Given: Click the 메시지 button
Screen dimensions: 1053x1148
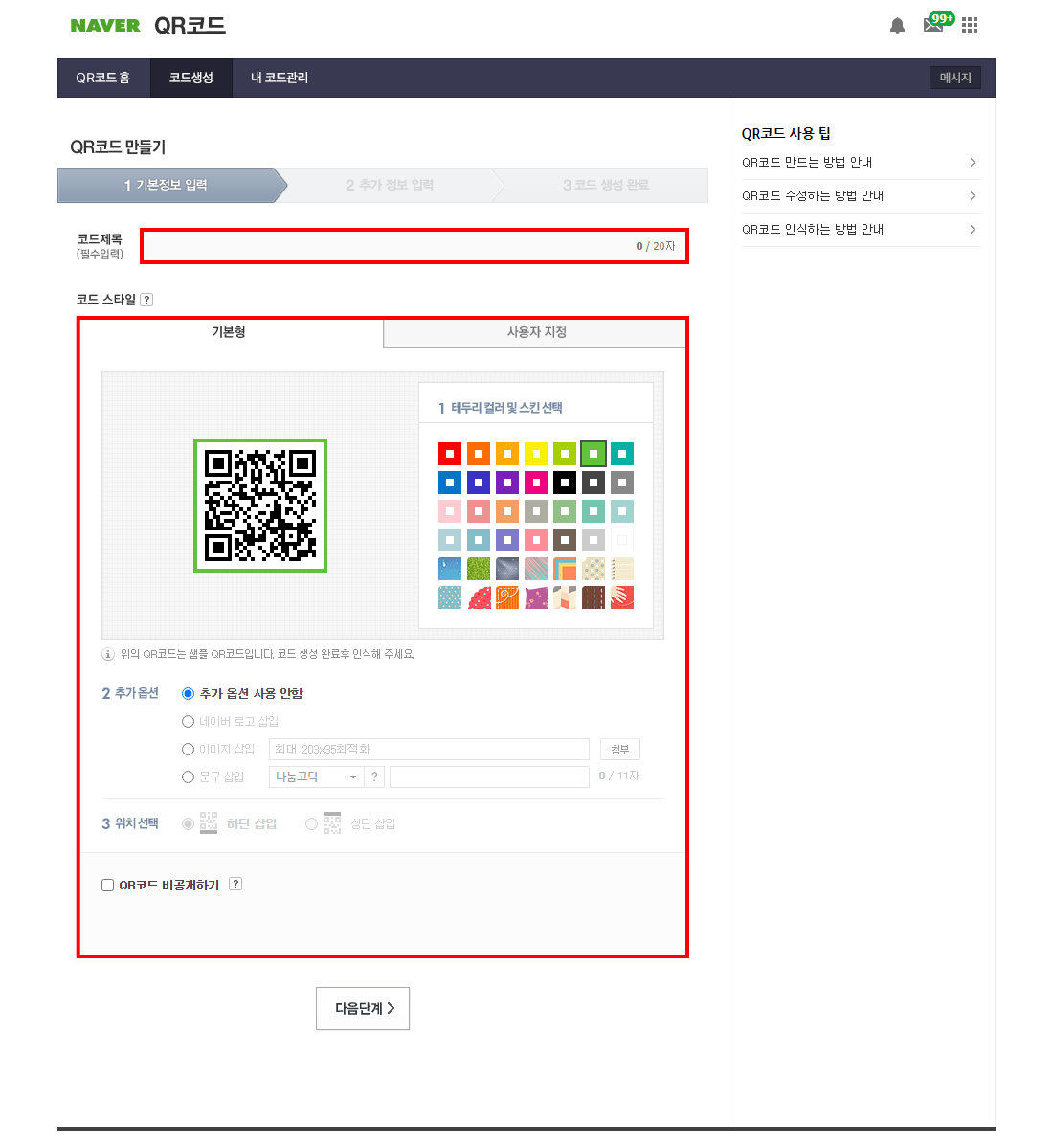Looking at the screenshot, I should 955,78.
